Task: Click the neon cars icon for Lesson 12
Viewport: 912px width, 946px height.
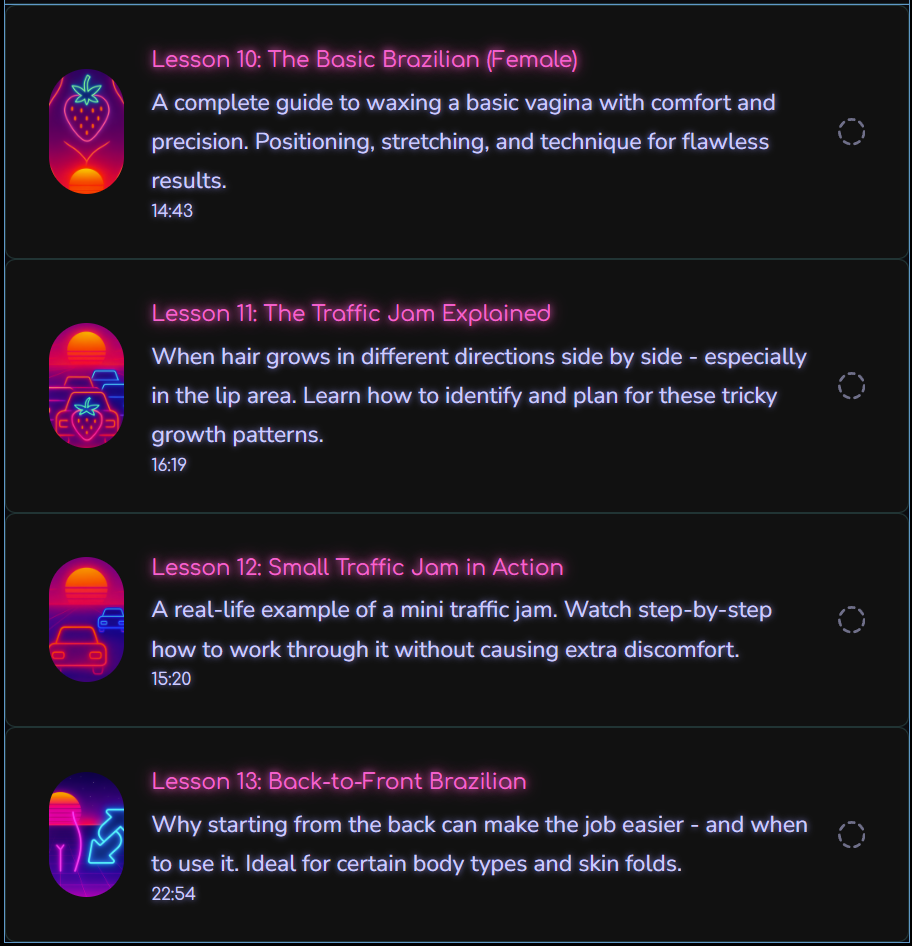Action: [86, 620]
